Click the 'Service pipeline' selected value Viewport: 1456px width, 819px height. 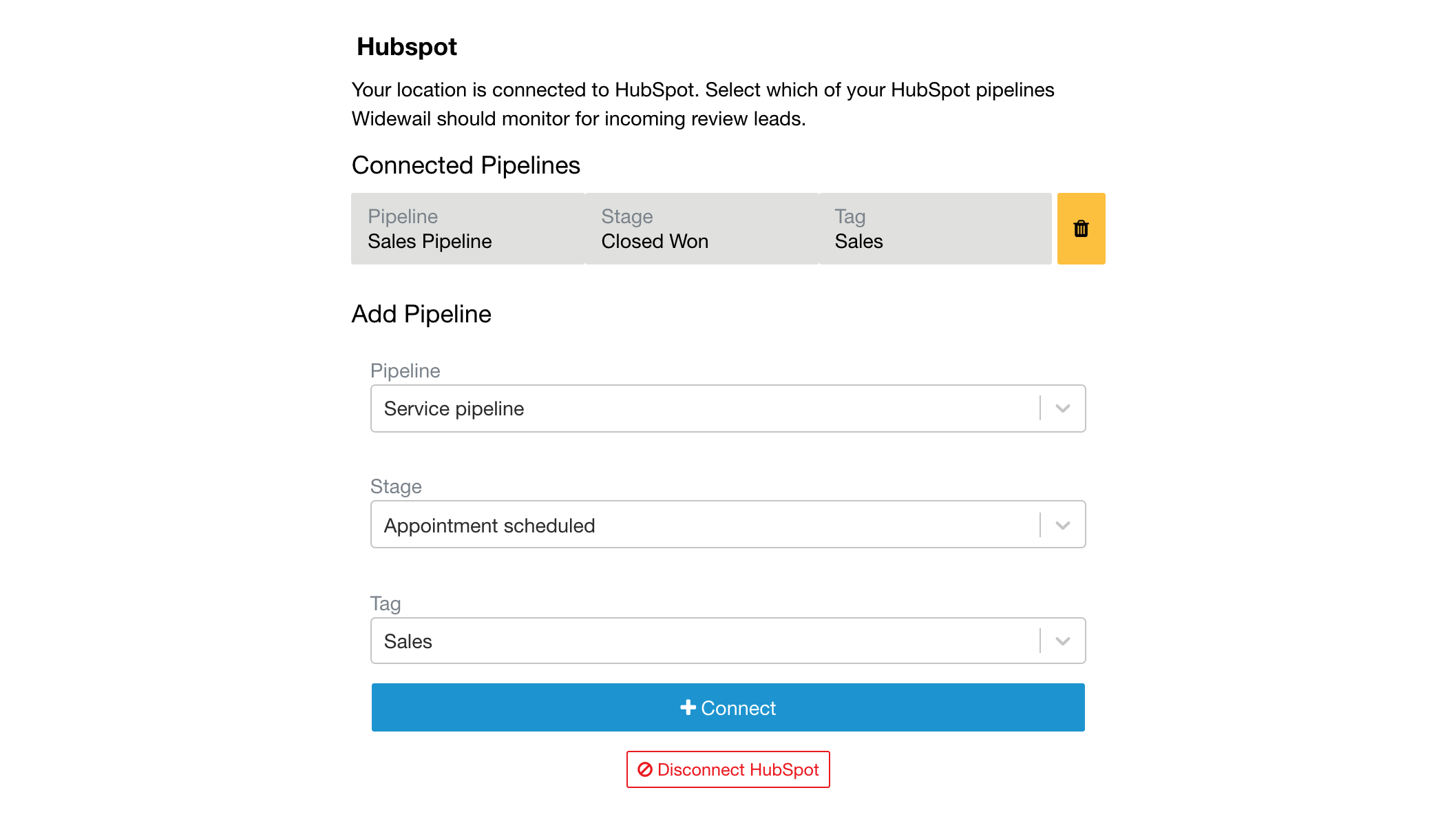click(454, 408)
